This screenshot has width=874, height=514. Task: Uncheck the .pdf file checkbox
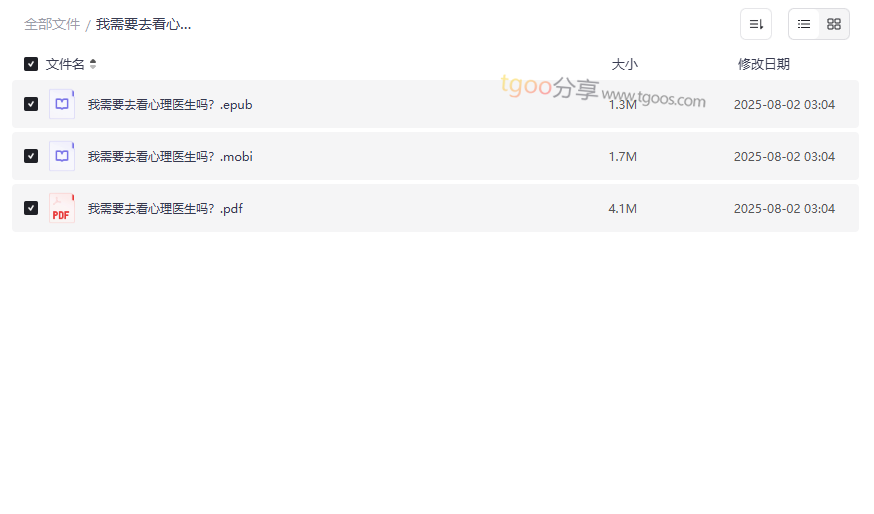(x=31, y=208)
